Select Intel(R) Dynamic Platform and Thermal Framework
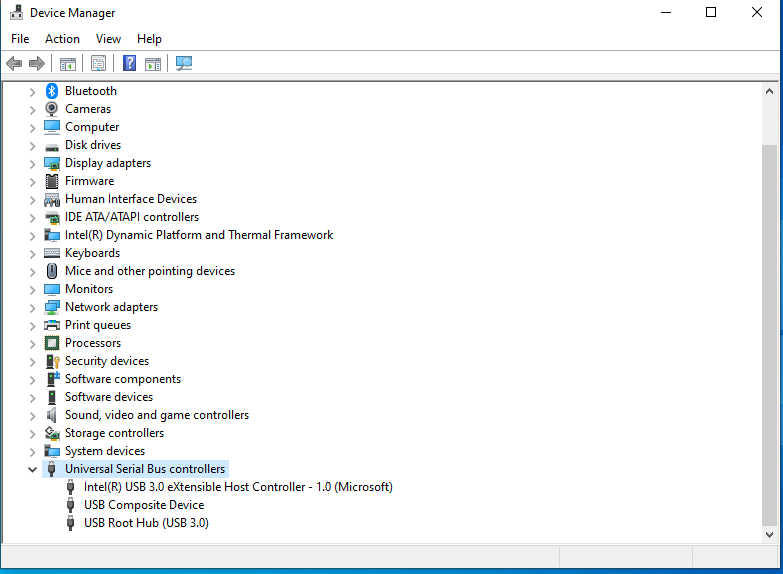Viewport: 783px width, 574px height. pos(199,235)
